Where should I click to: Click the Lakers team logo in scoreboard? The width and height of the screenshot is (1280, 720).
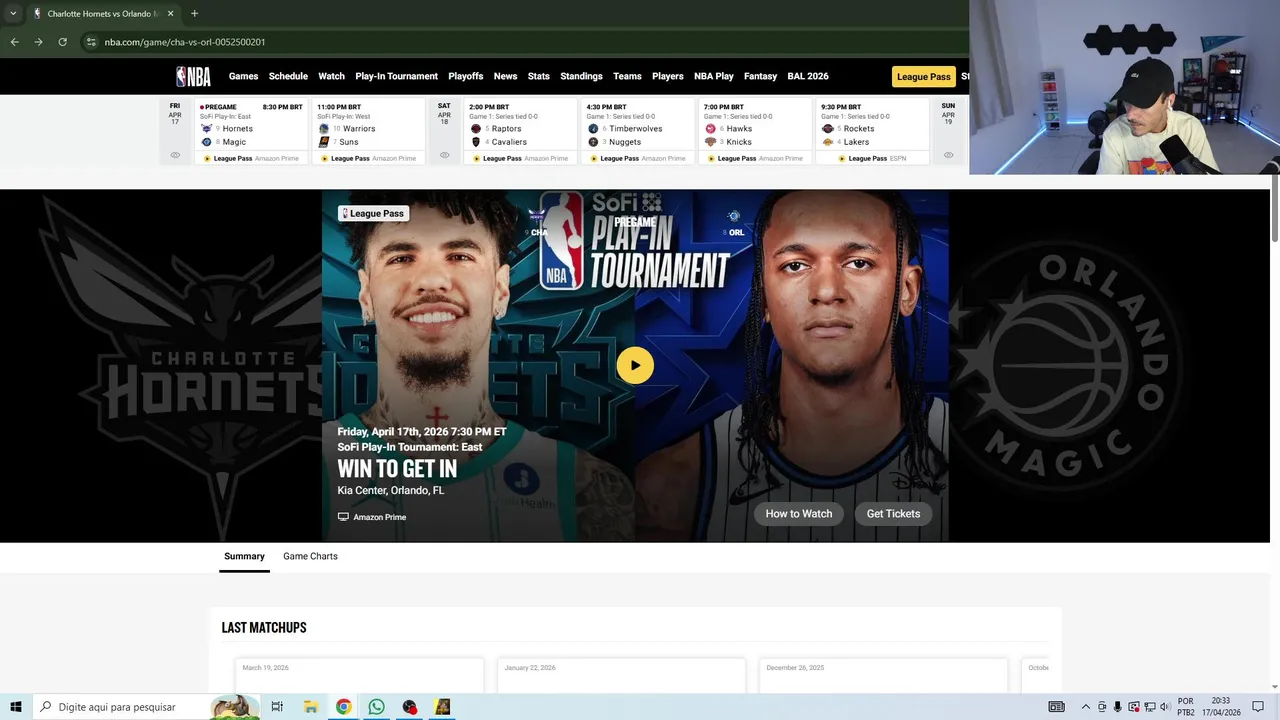pos(828,142)
